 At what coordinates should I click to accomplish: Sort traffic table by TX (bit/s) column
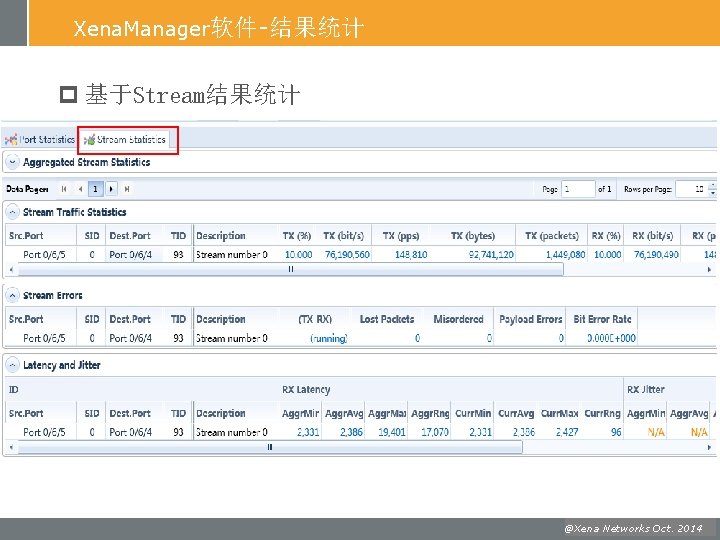pyautogui.click(x=343, y=236)
